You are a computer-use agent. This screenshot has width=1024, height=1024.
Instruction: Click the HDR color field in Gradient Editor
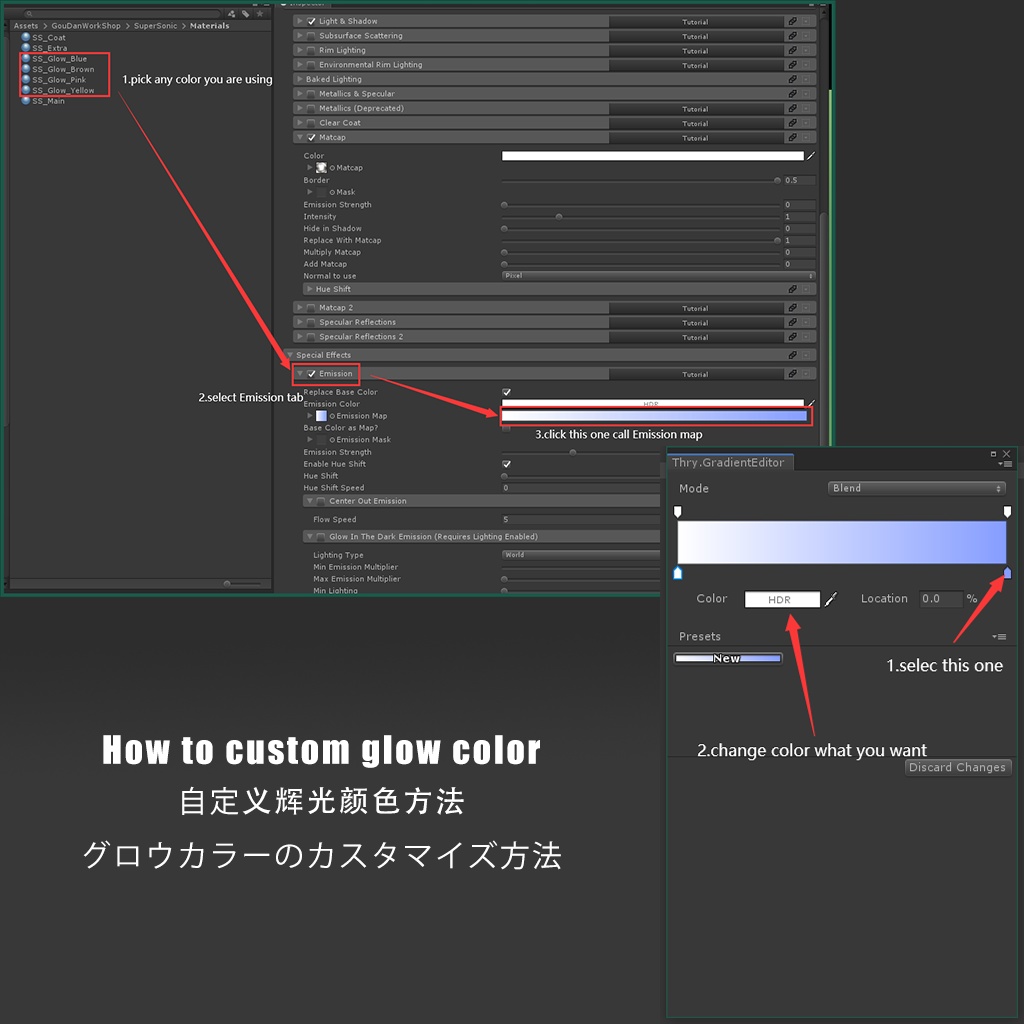click(782, 600)
